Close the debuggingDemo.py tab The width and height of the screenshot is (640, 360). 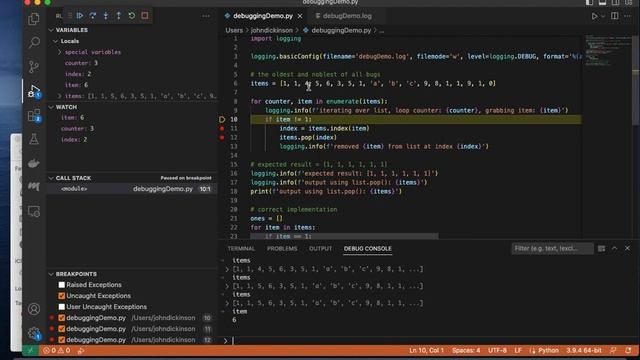tap(300, 16)
